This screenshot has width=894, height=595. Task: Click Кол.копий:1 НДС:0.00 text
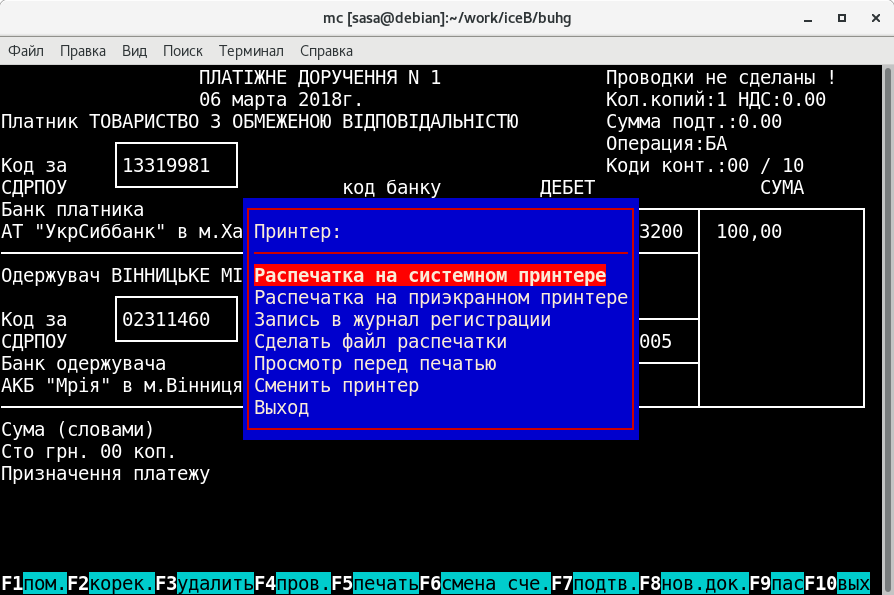click(716, 100)
